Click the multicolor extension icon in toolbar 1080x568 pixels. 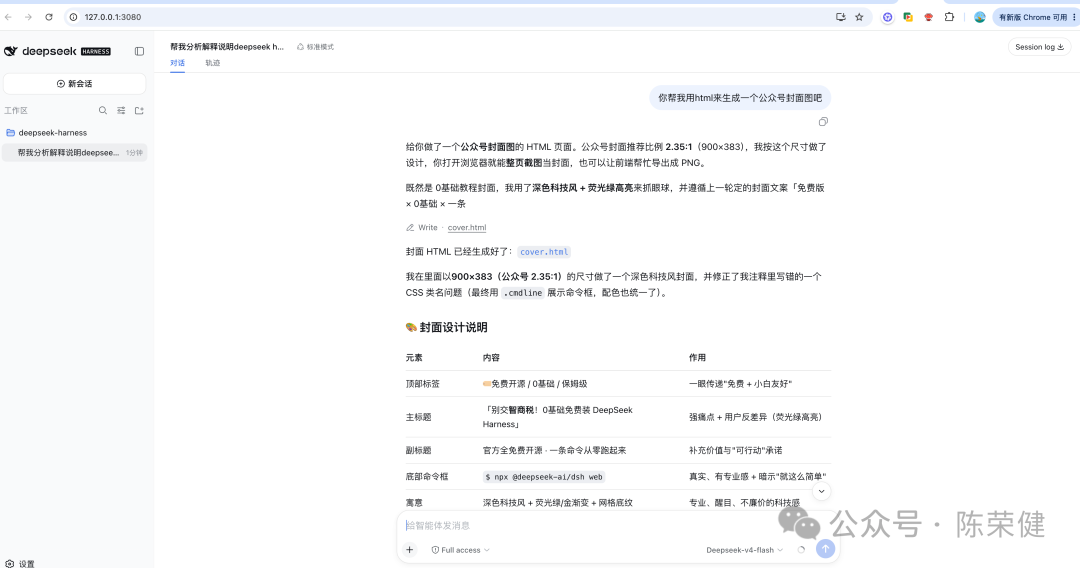908,17
